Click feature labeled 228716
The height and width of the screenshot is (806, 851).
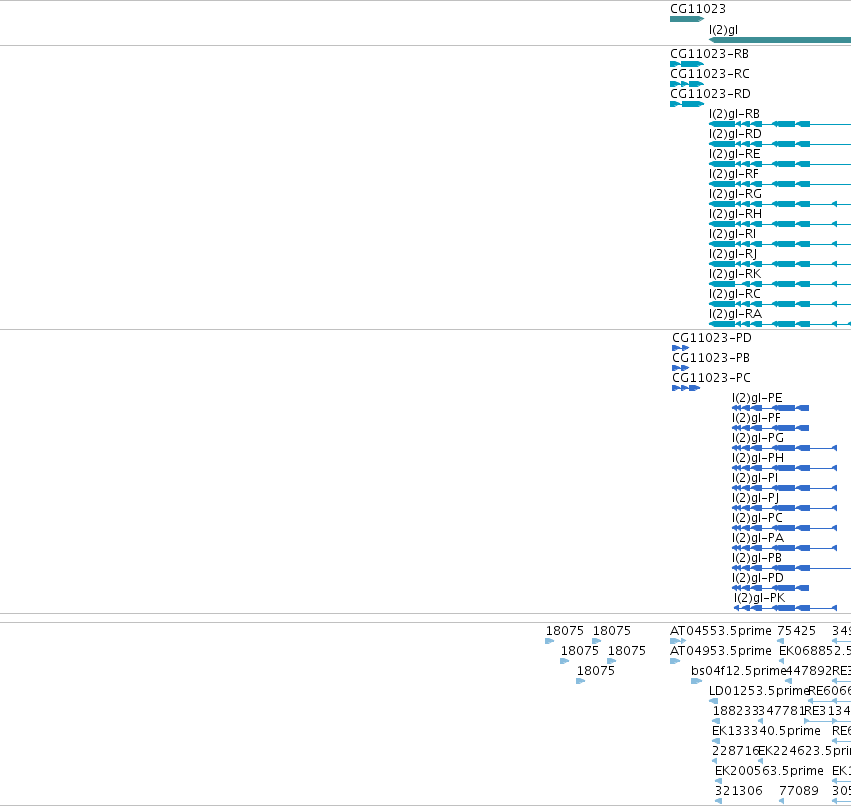coord(714,761)
